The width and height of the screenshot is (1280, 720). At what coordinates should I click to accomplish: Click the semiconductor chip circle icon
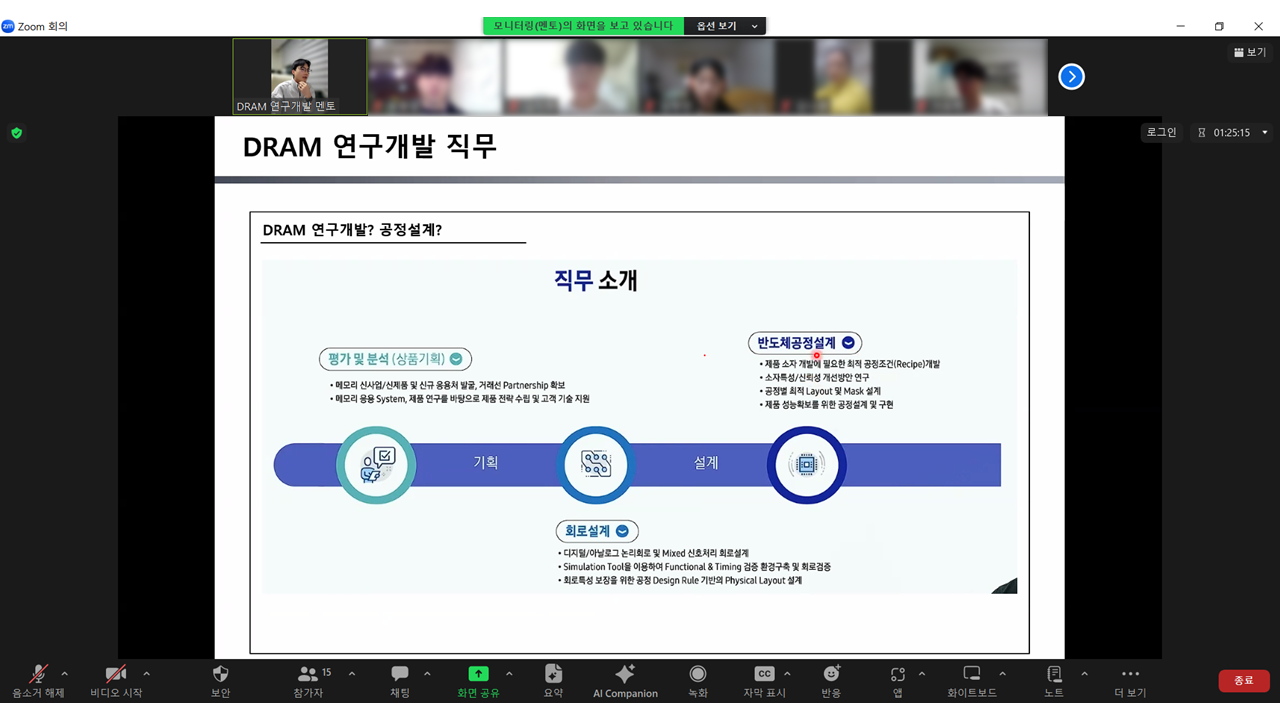(x=806, y=465)
